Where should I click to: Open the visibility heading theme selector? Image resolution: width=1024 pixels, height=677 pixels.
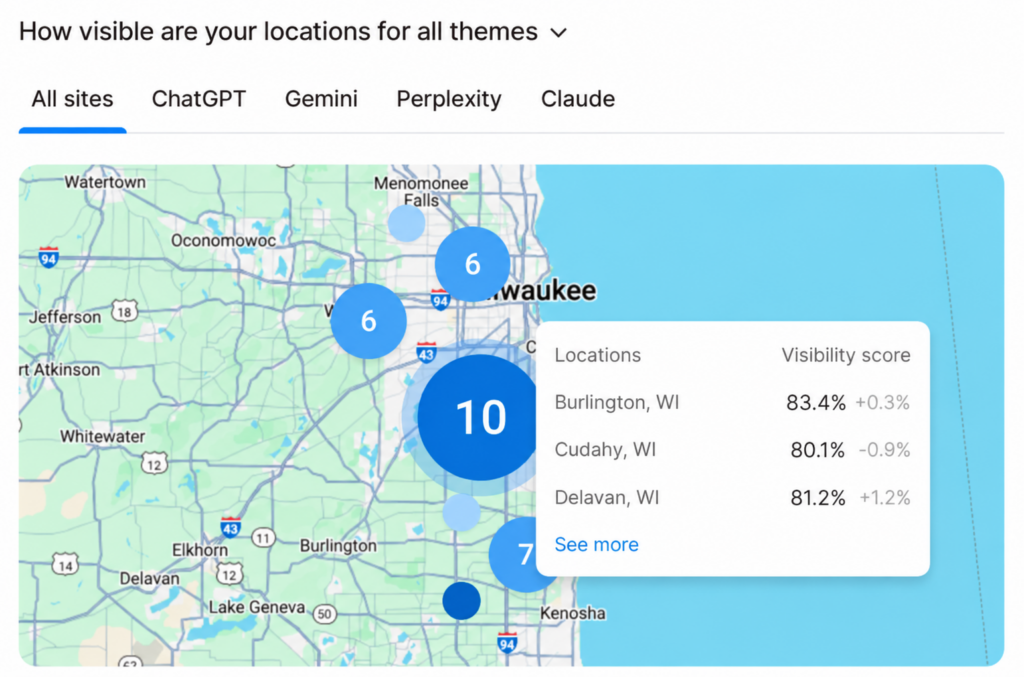[293, 31]
